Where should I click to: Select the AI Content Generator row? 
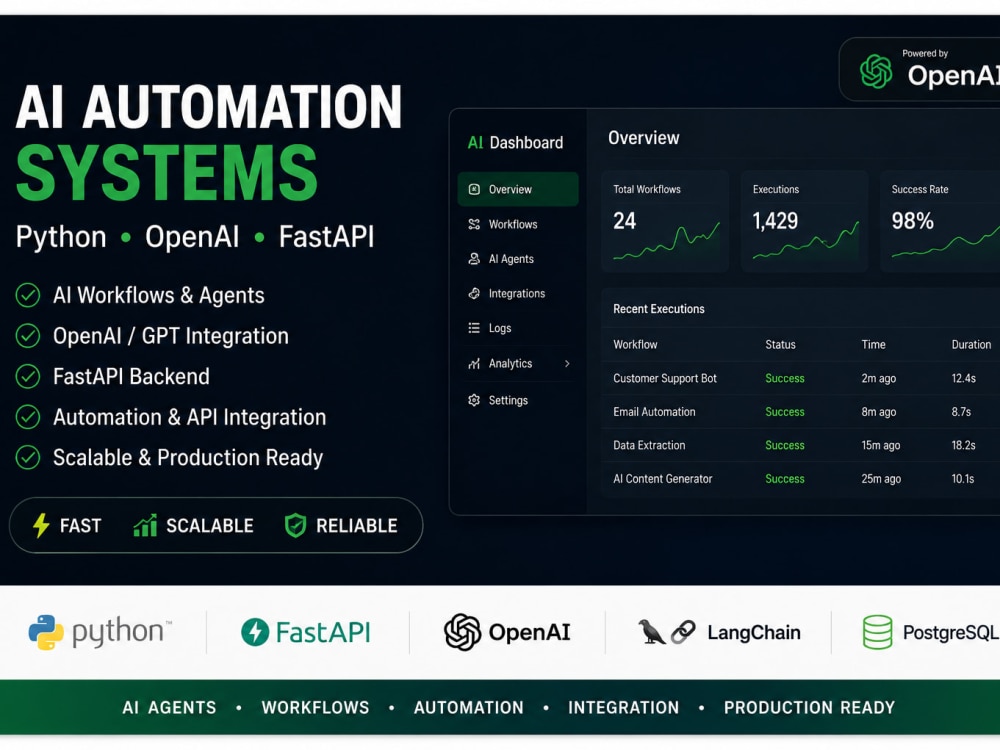800,479
